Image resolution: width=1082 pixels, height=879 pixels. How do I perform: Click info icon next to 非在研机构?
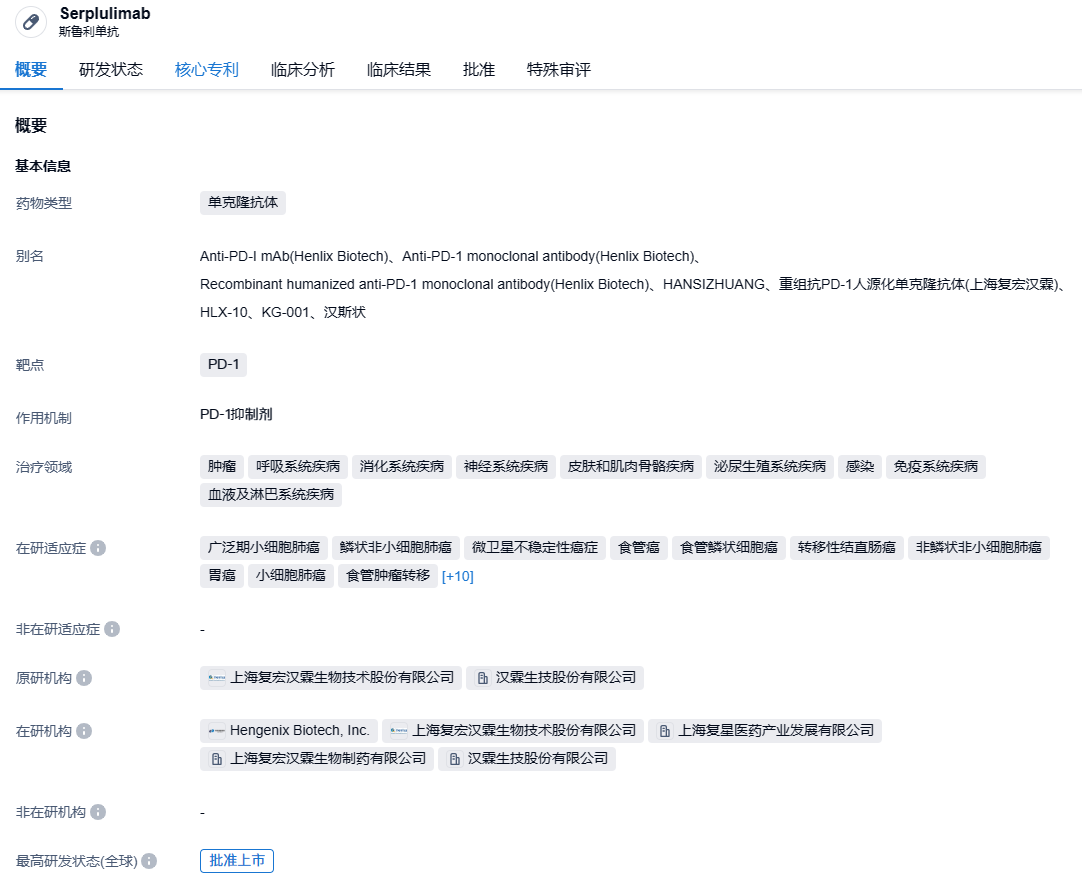98,812
